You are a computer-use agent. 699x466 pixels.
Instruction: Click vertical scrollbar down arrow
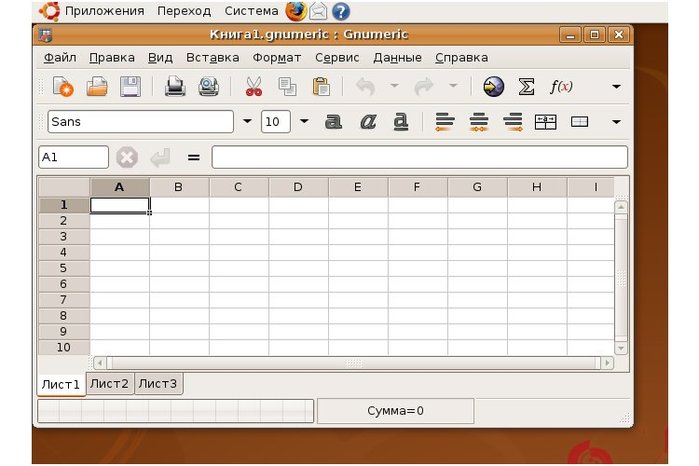[621, 348]
